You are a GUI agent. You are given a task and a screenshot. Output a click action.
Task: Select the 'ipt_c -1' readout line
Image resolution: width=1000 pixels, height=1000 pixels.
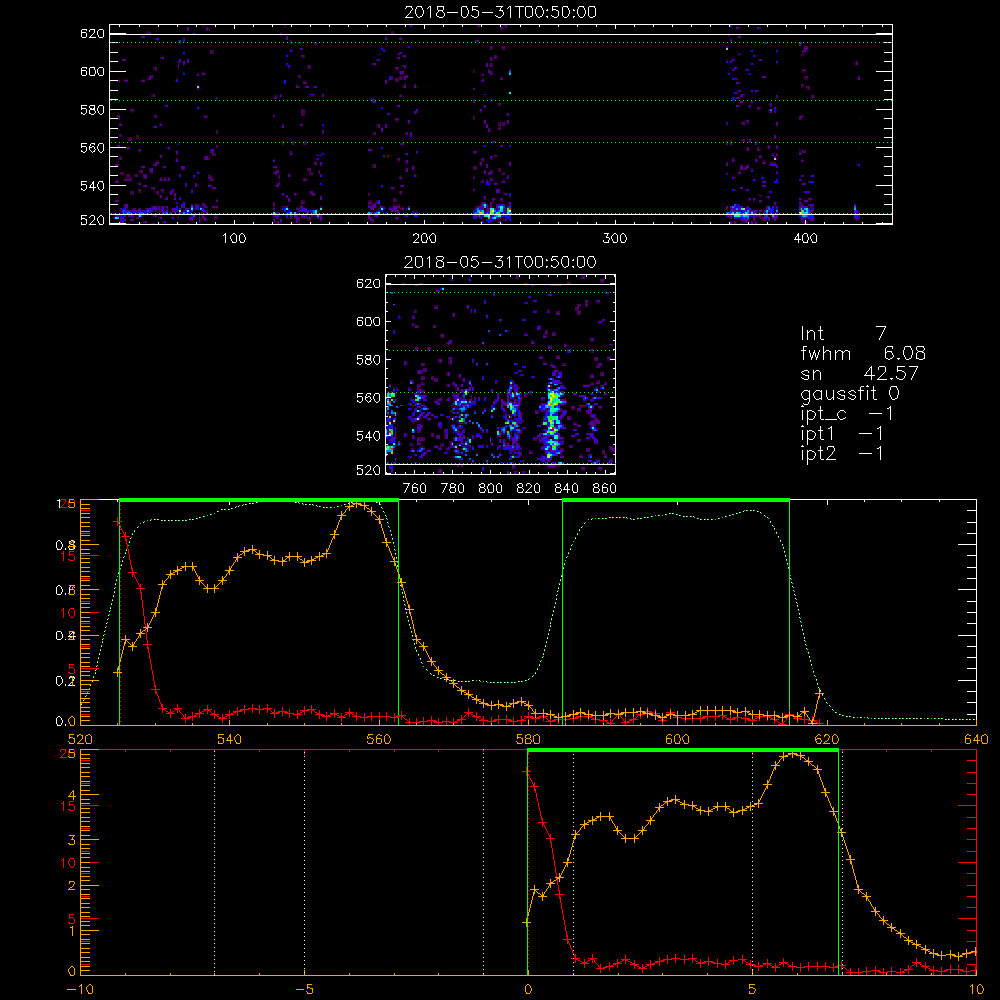(x=846, y=414)
